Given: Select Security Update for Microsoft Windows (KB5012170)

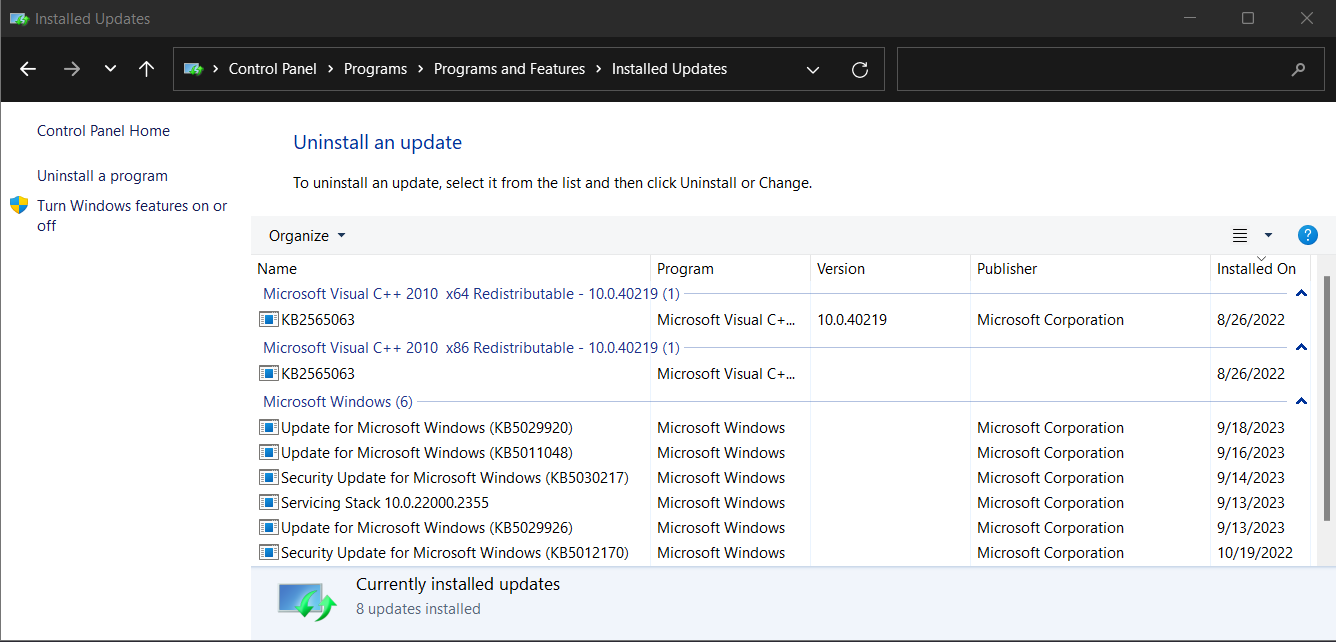Looking at the screenshot, I should tap(455, 553).
